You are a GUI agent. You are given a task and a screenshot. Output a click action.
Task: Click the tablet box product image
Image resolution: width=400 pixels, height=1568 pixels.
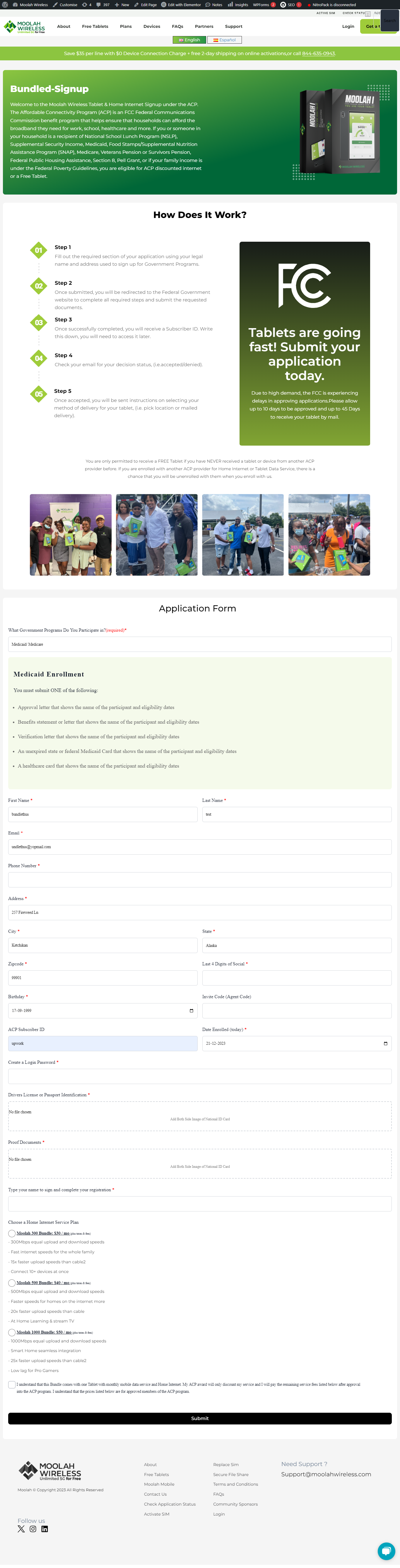coord(340,132)
